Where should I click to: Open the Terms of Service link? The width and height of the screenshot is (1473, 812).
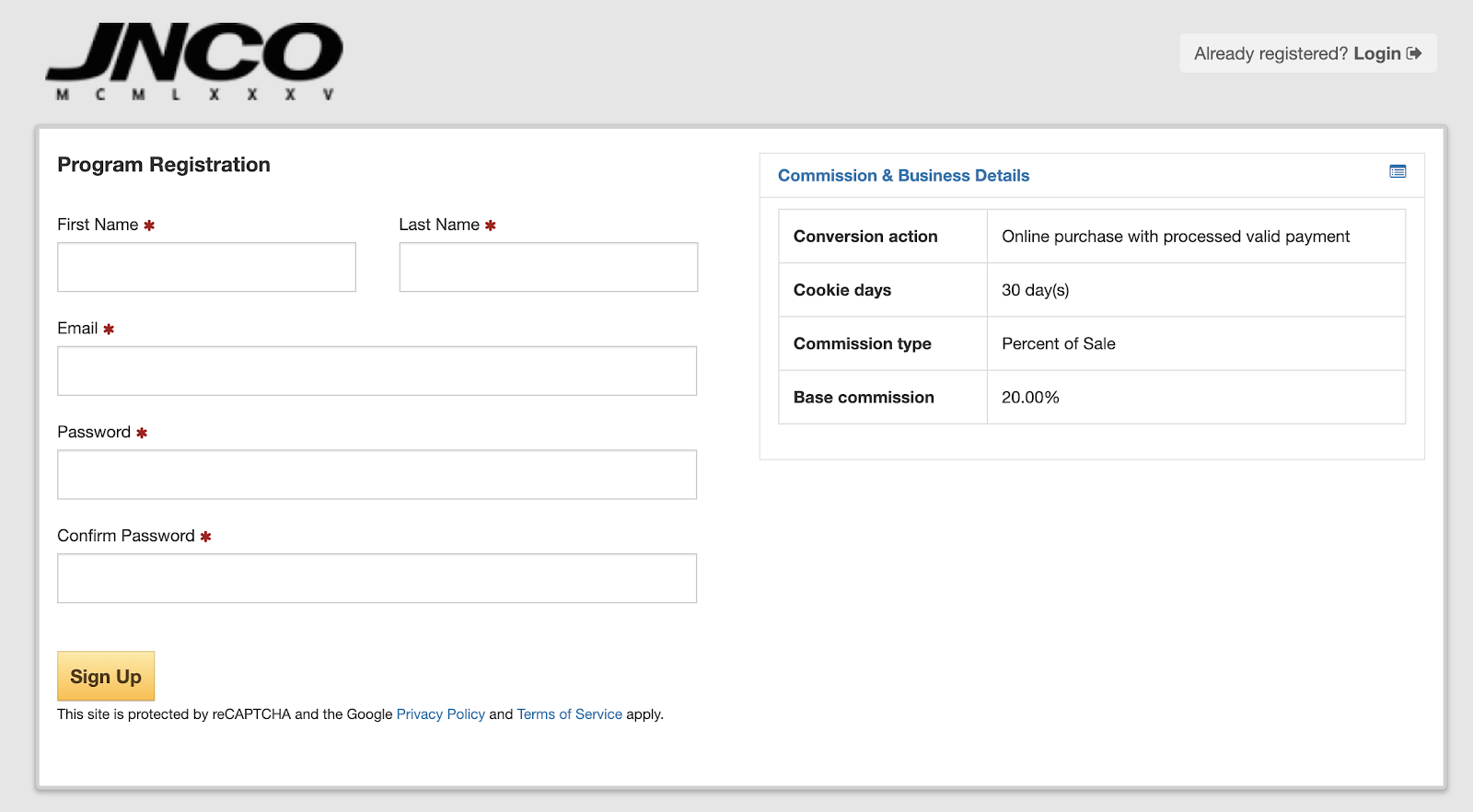pyautogui.click(x=569, y=714)
